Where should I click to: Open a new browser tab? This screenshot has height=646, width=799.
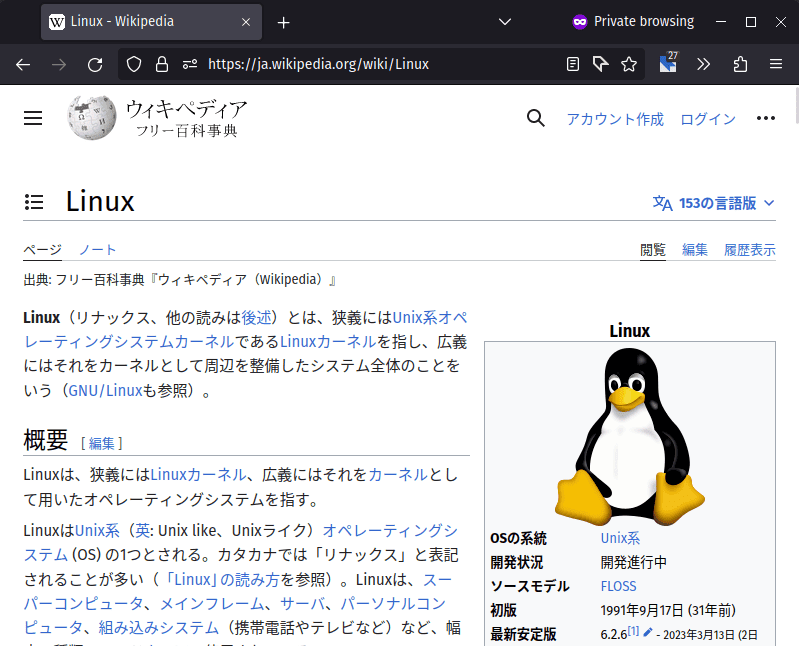click(x=283, y=22)
